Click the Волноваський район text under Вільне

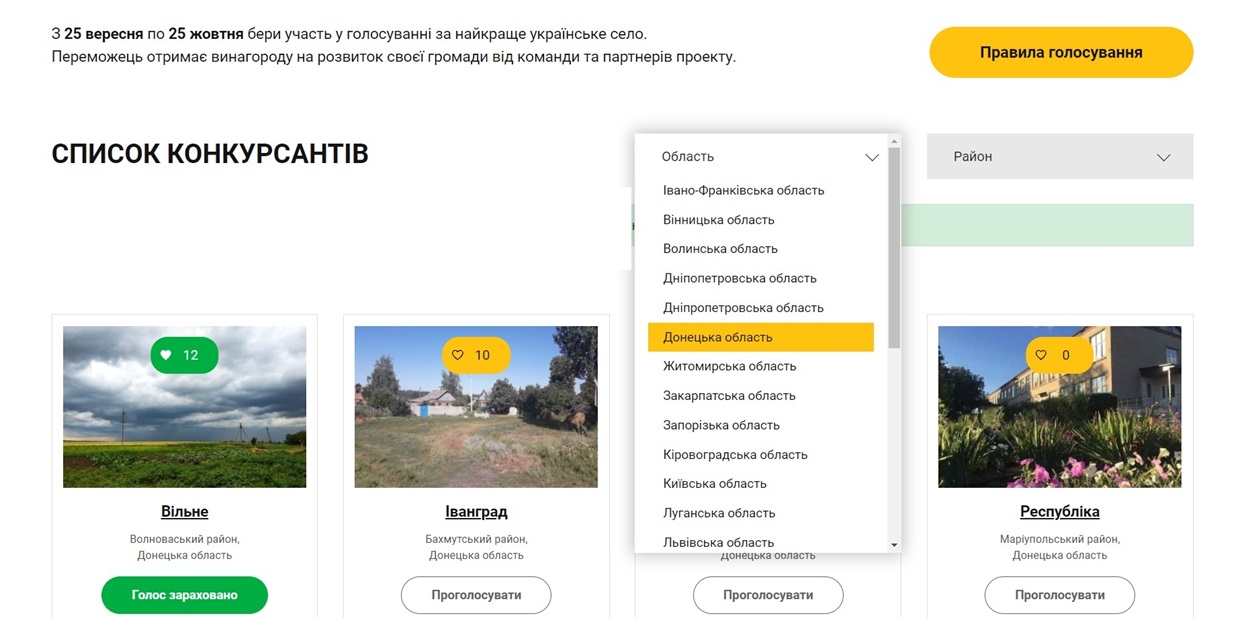(x=185, y=539)
